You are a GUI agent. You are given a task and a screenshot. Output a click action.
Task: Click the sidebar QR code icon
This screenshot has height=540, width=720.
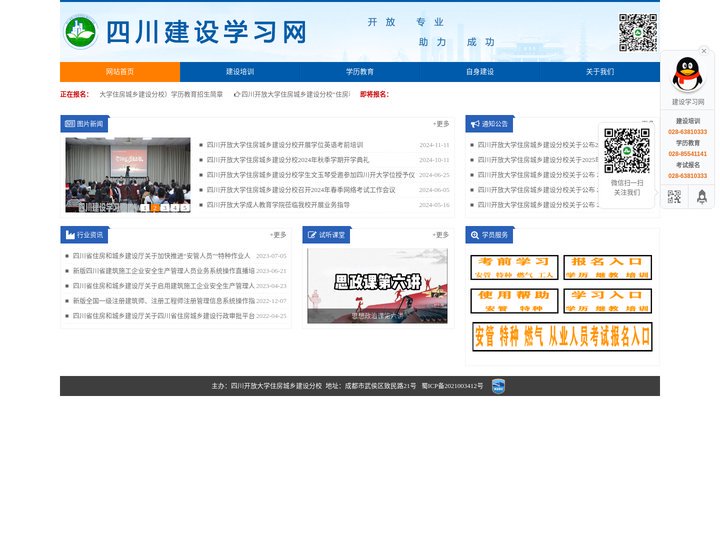[x=674, y=197]
